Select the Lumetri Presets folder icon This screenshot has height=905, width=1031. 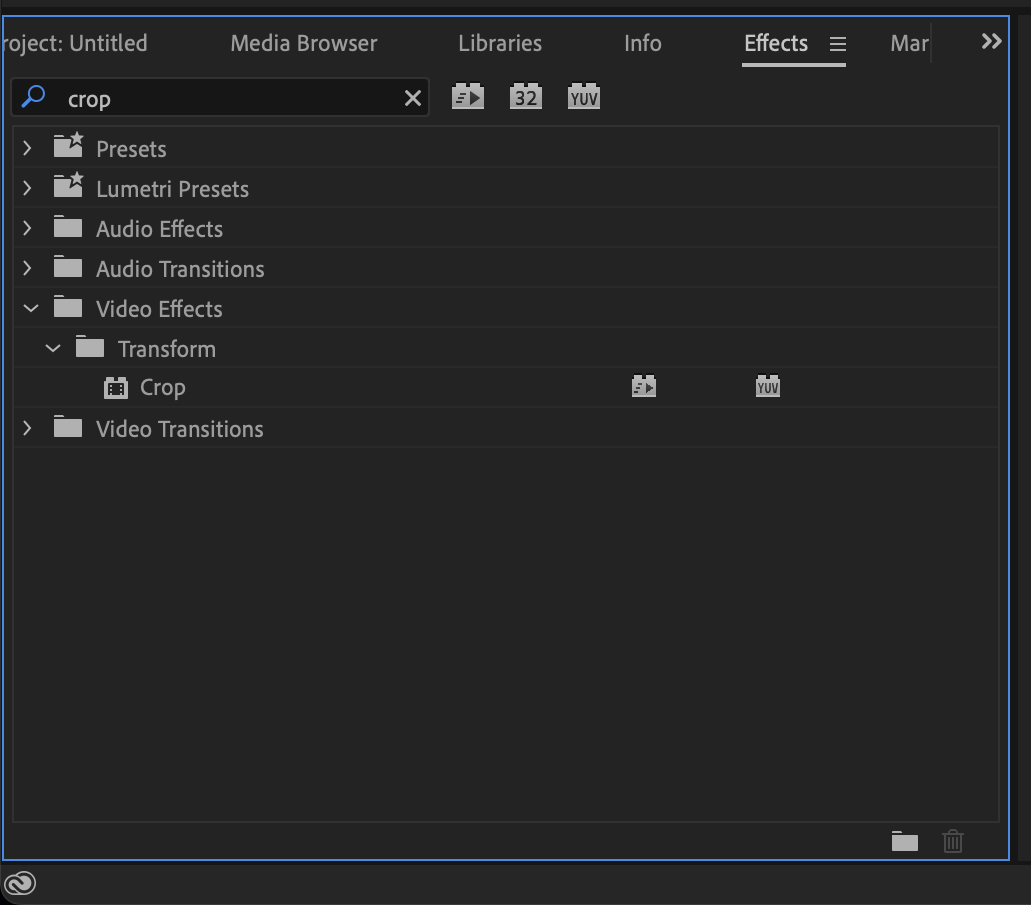68,185
